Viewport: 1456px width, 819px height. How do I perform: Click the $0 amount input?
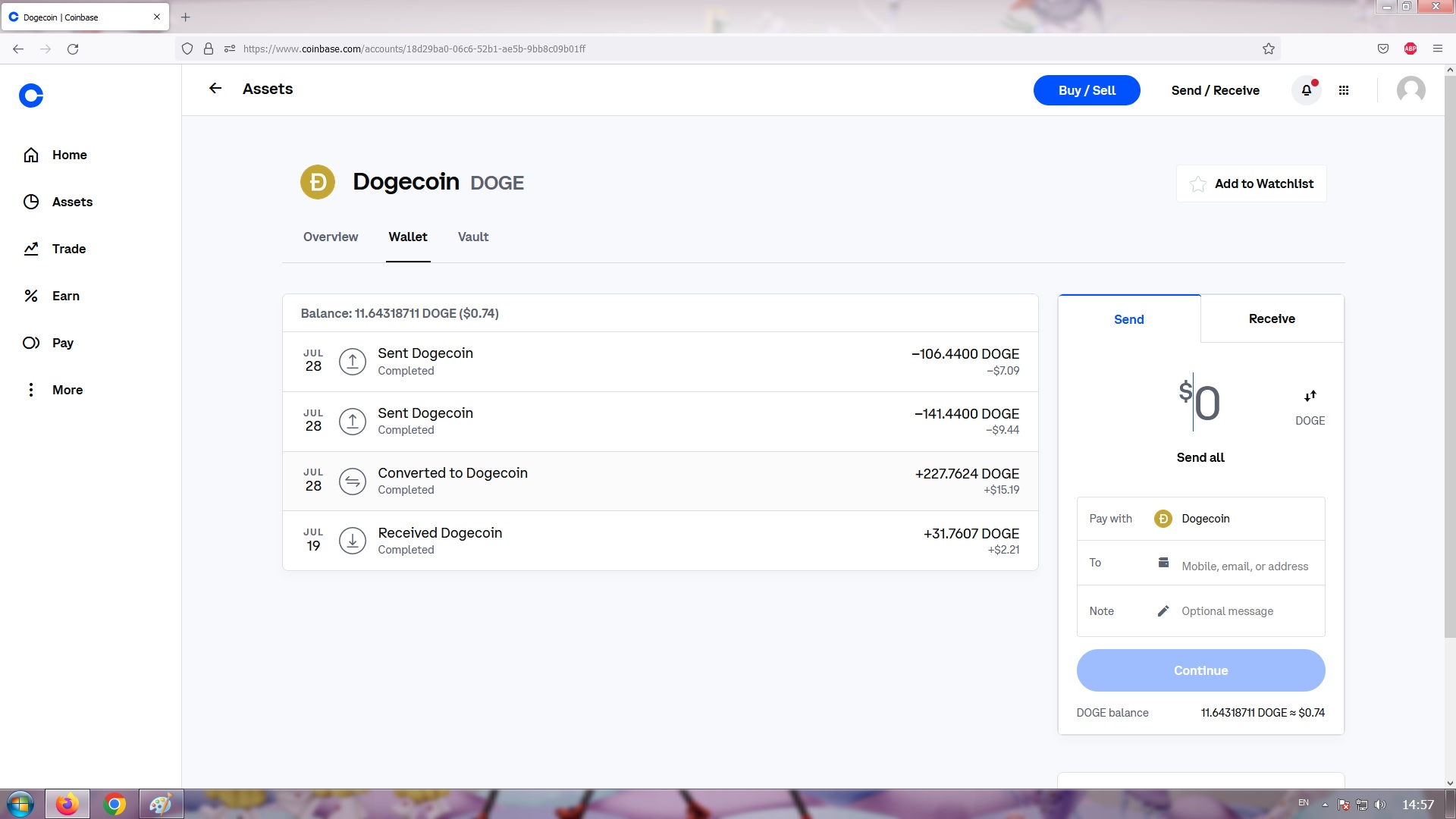(1200, 402)
